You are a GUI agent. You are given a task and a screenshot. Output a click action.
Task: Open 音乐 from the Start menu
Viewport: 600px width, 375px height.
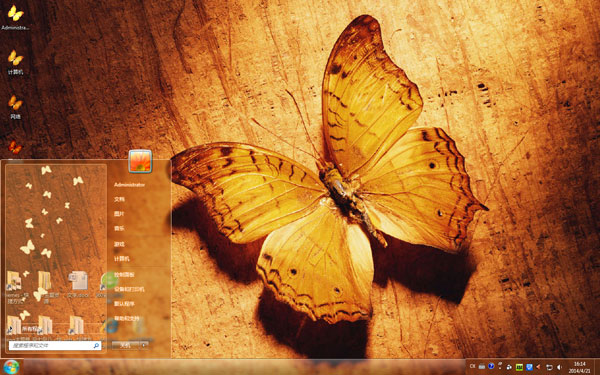click(119, 228)
